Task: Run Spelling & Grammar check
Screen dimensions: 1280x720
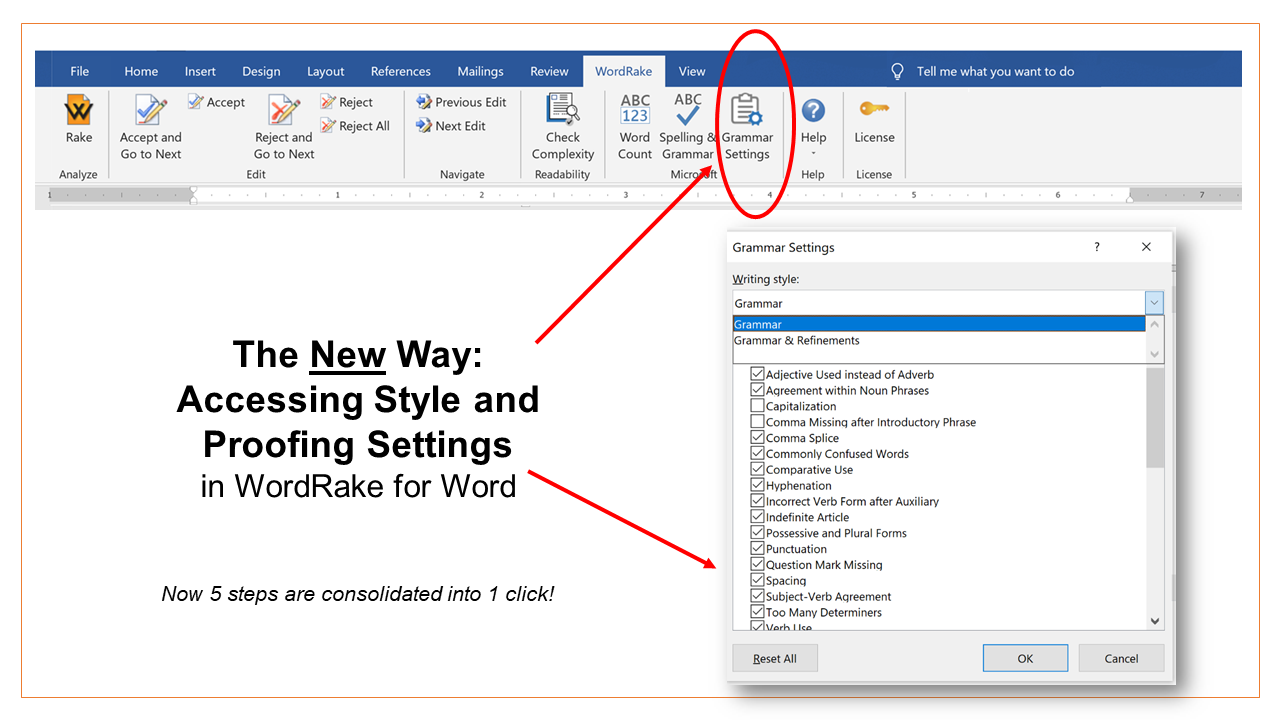Action: (688, 127)
